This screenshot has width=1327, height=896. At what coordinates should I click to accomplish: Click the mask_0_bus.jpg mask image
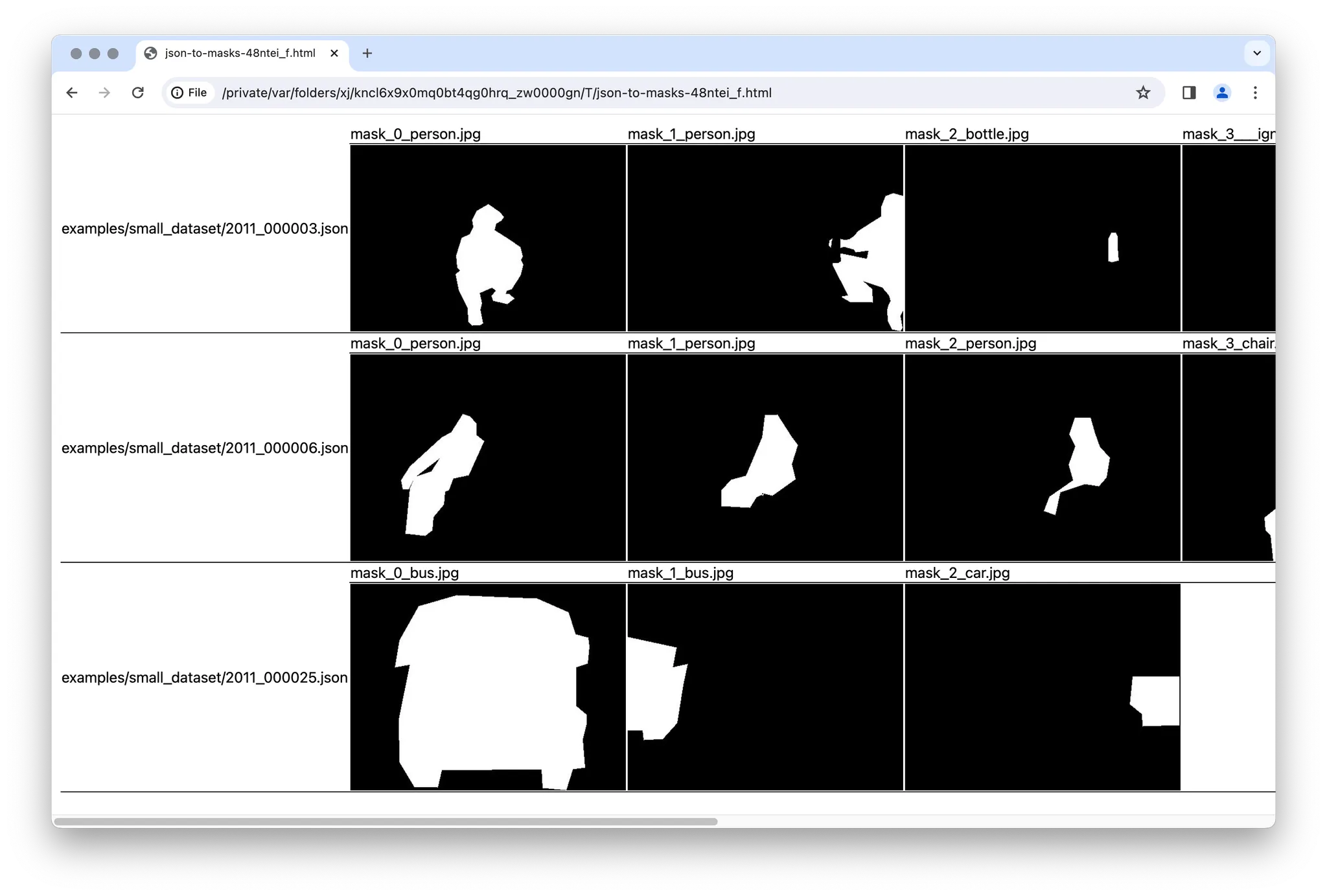point(488,687)
